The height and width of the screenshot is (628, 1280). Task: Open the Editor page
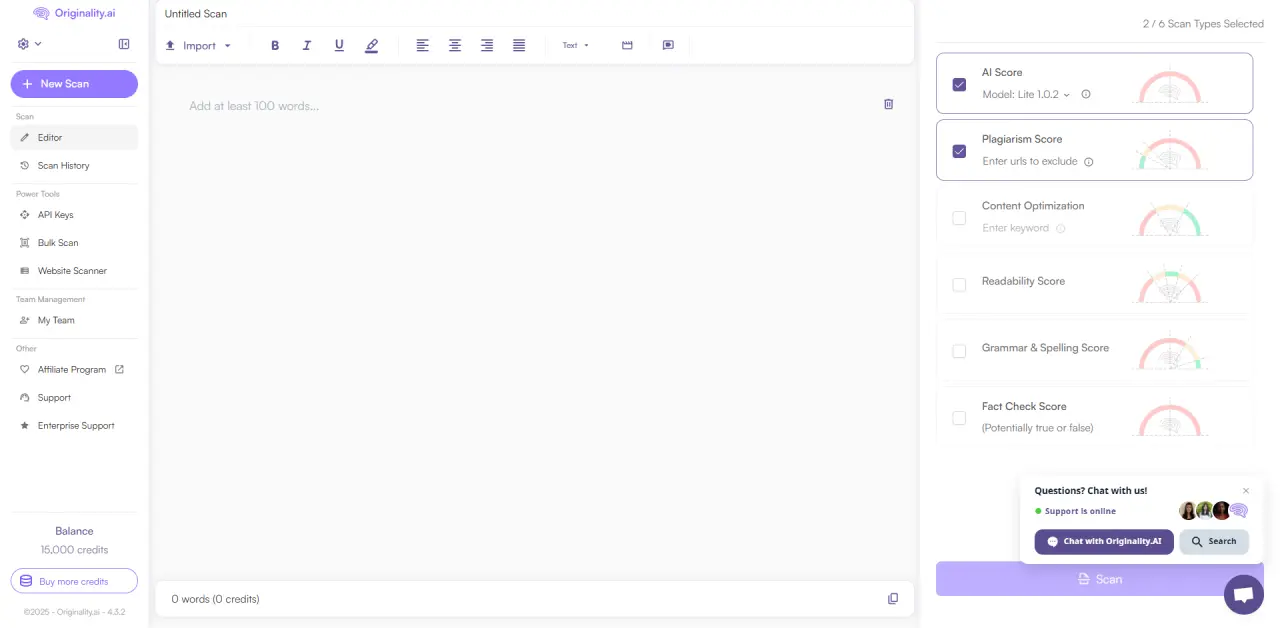coord(74,138)
